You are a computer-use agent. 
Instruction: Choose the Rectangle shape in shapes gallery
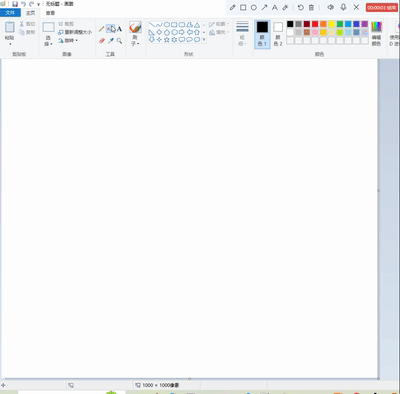(174, 25)
